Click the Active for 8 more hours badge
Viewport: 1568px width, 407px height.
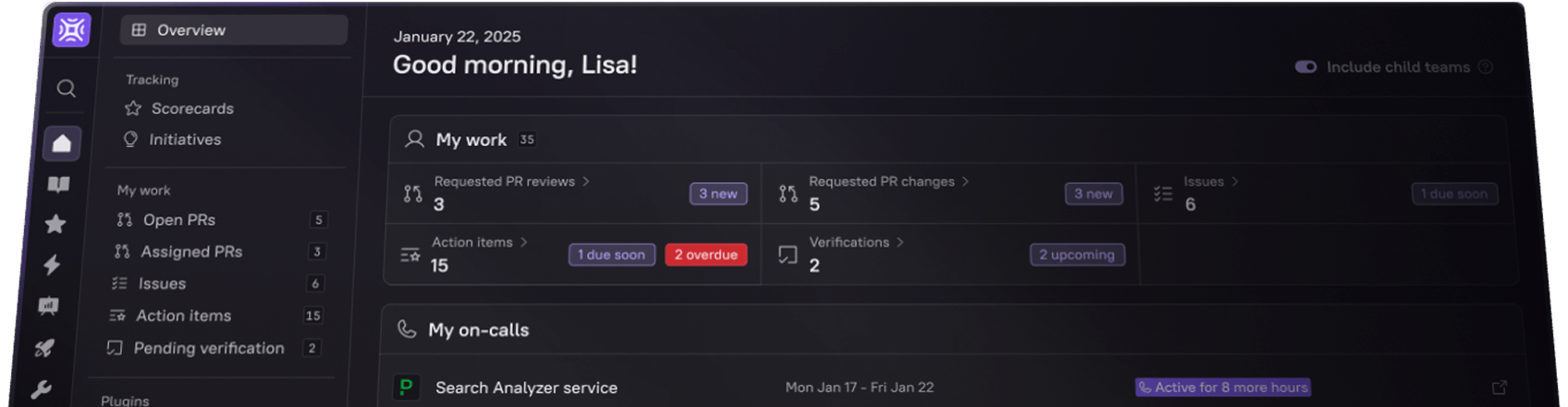[1222, 388]
